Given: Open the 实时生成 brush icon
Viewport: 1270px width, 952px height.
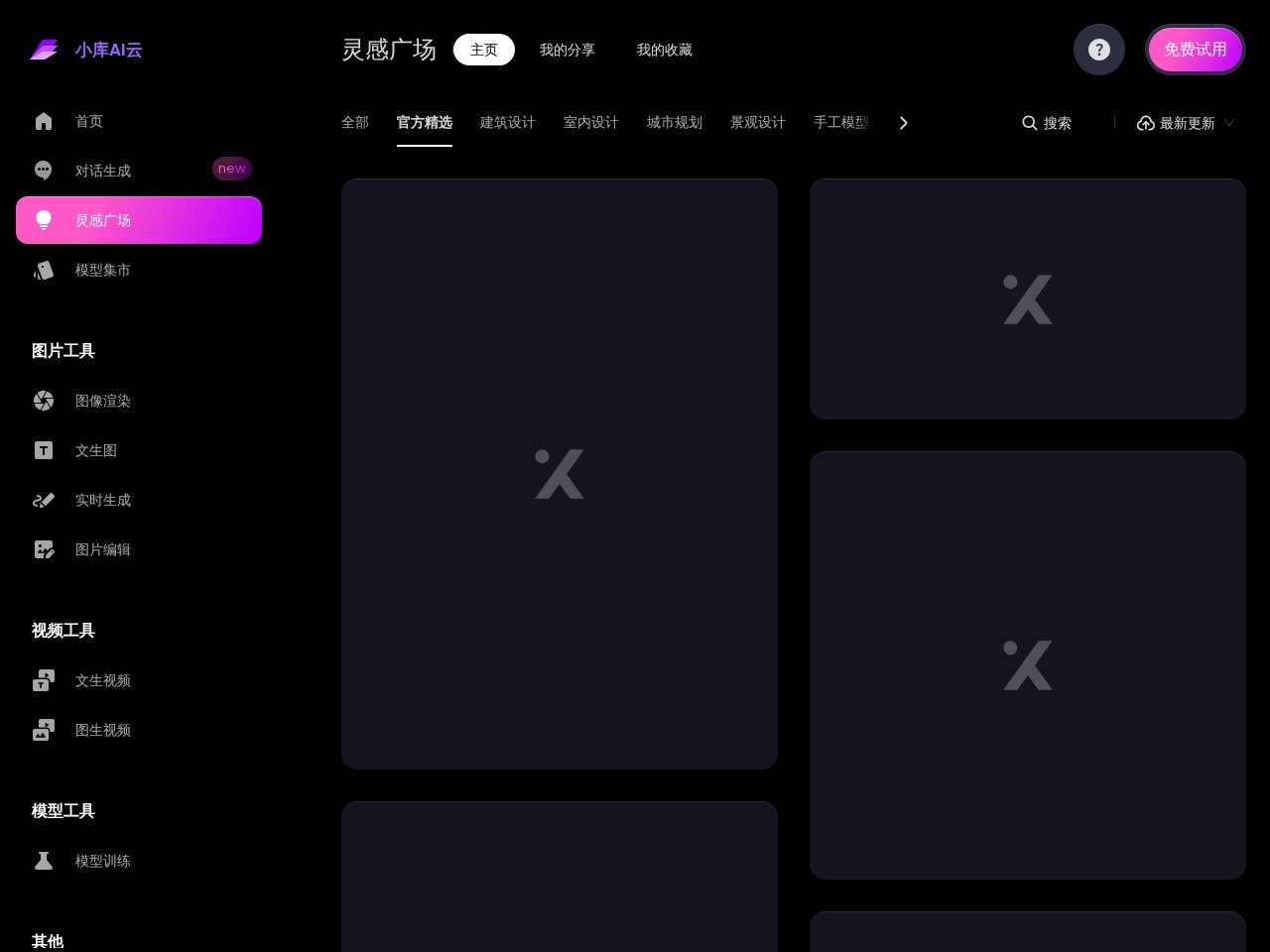Looking at the screenshot, I should [44, 500].
